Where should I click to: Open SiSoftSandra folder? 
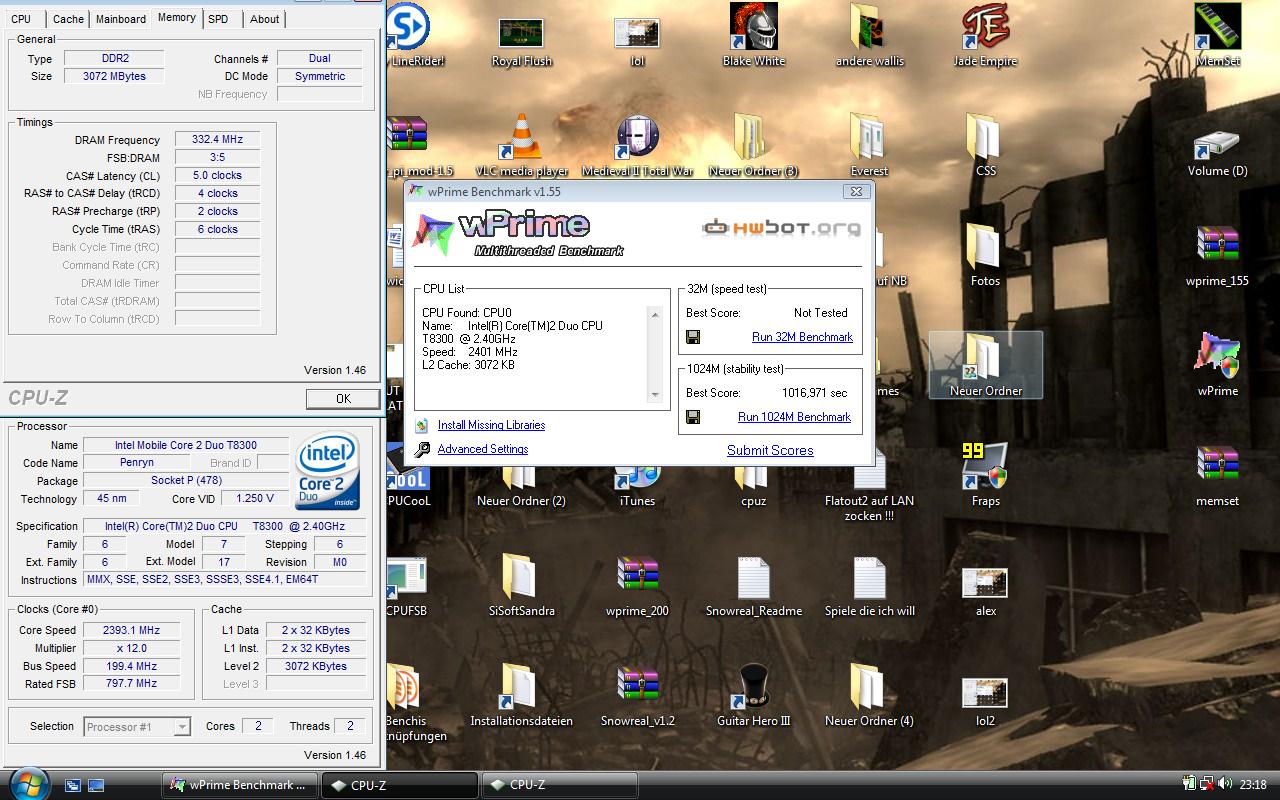tap(521, 586)
